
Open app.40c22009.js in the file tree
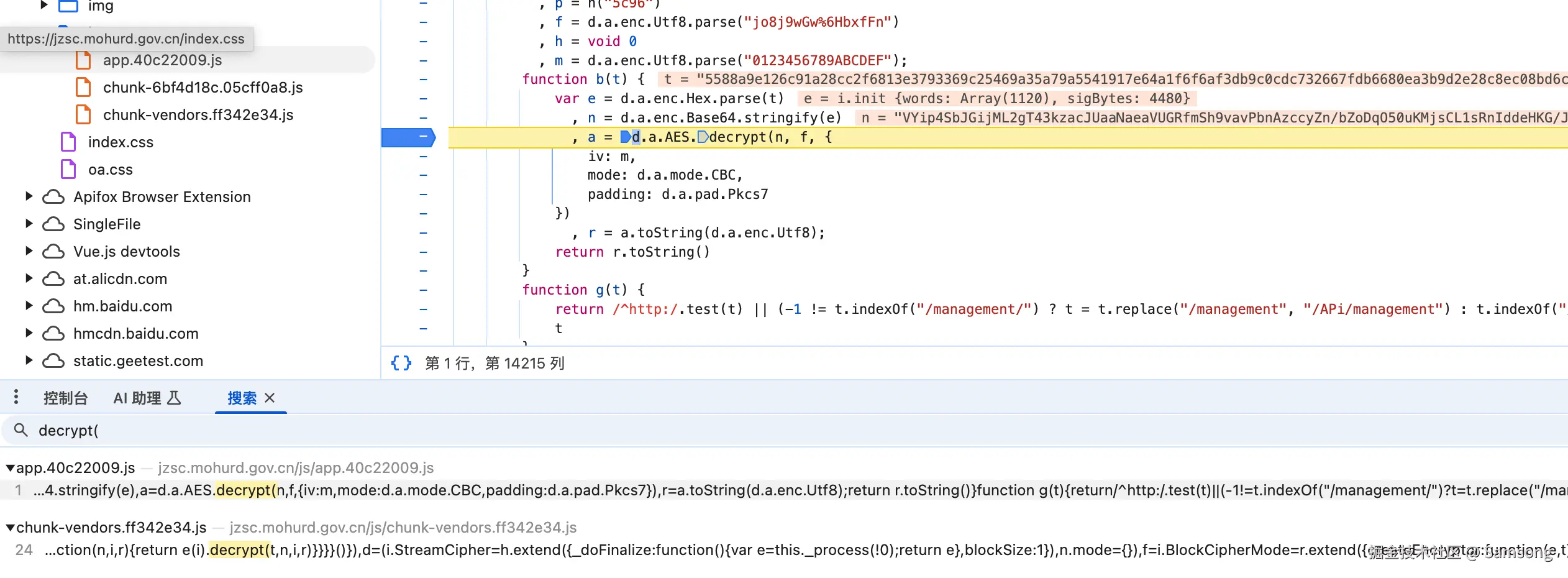click(x=162, y=60)
